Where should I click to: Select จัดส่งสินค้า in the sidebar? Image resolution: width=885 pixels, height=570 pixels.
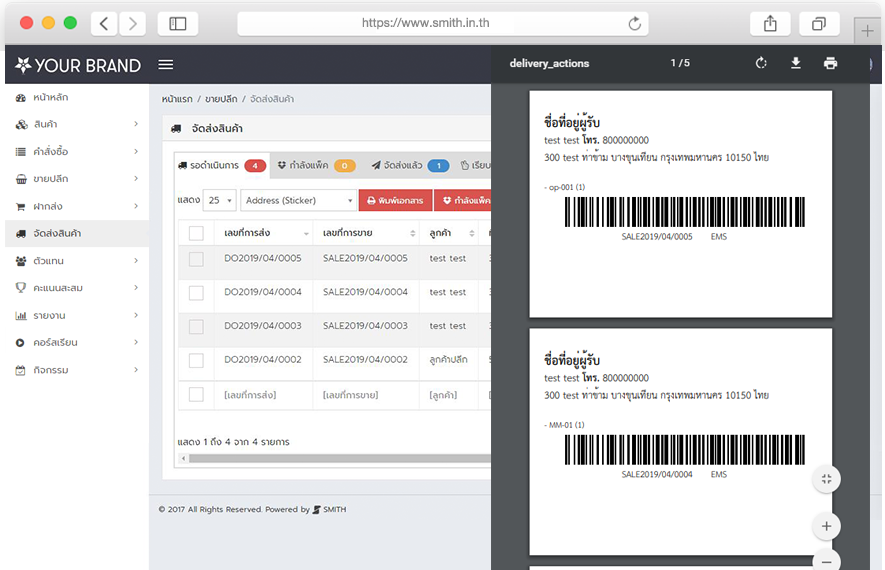point(77,233)
